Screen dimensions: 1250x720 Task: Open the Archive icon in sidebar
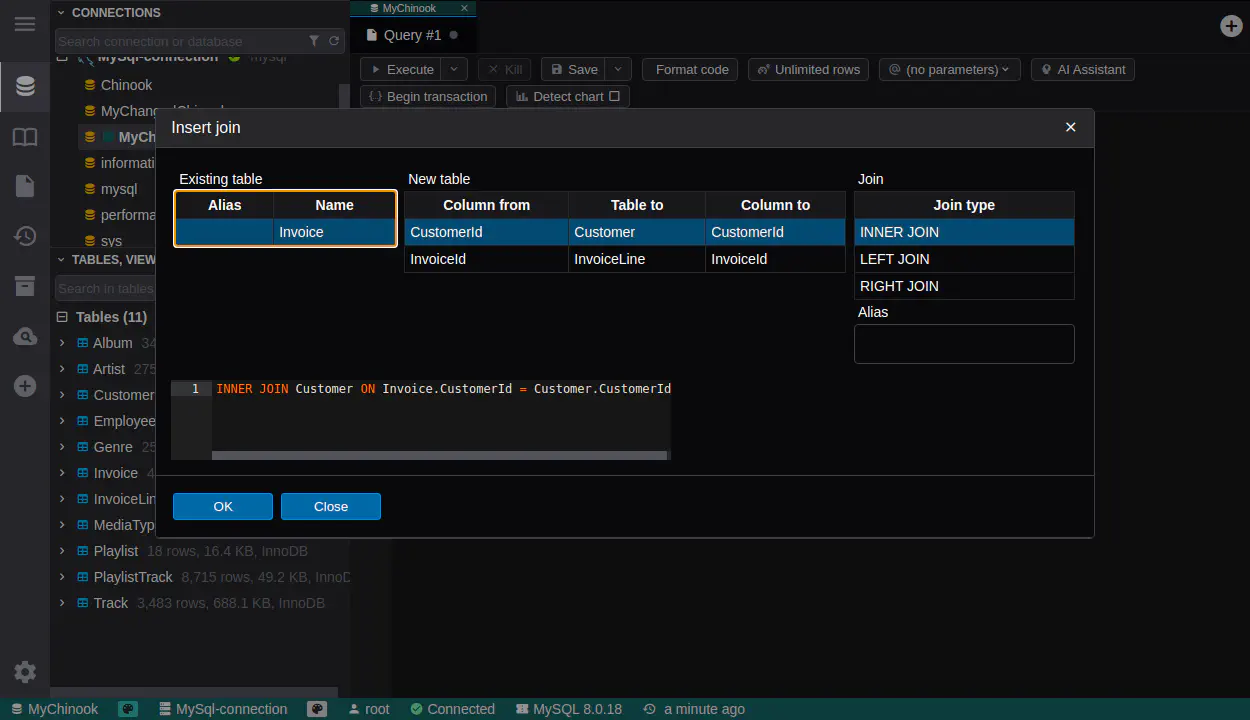coord(25,287)
